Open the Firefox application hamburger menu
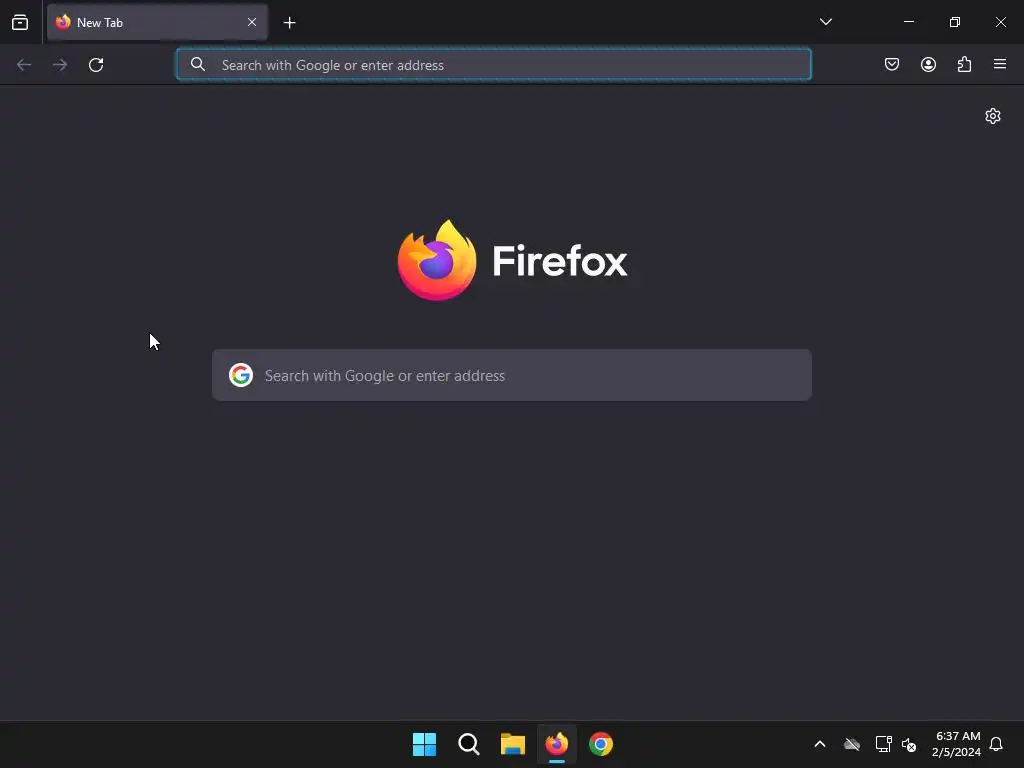Image resolution: width=1024 pixels, height=768 pixels. 1000,64
